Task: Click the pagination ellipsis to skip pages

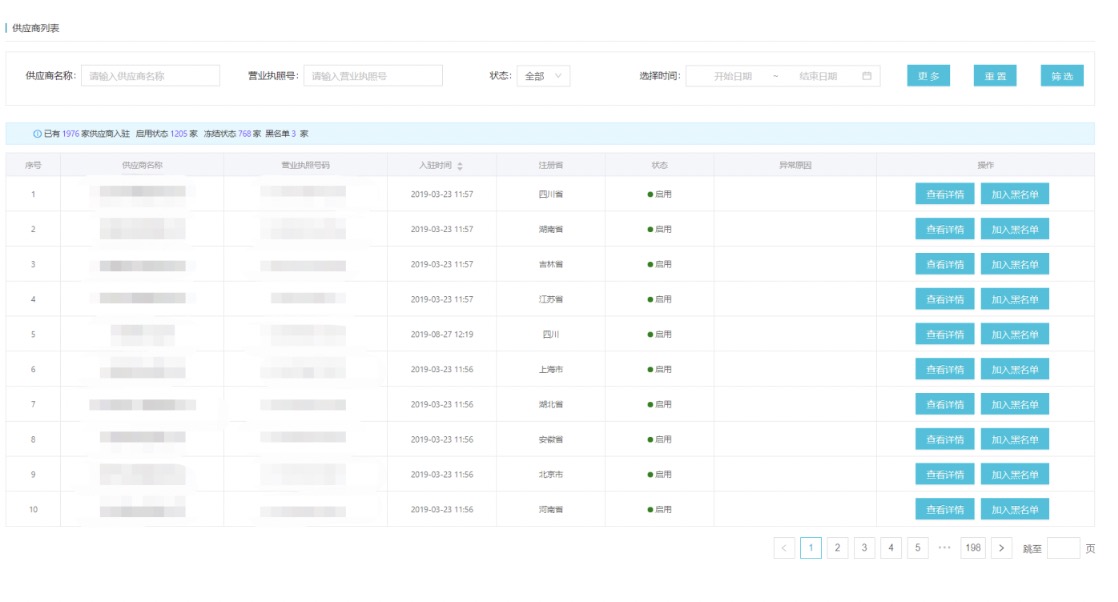Action: pos(944,548)
